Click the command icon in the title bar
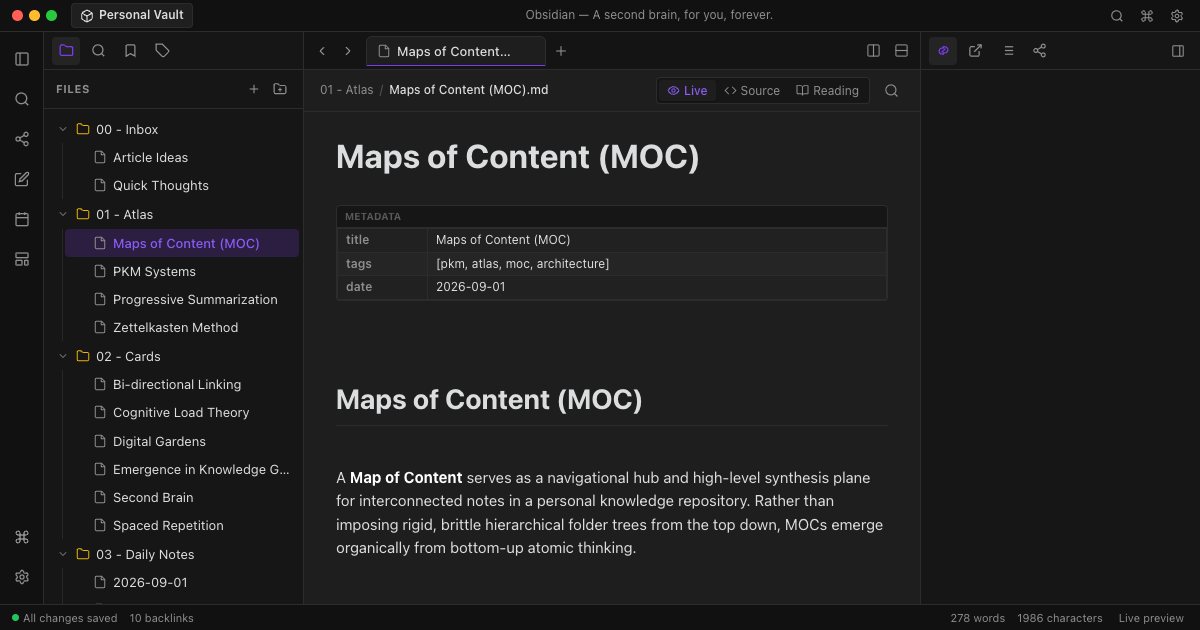Image resolution: width=1200 pixels, height=630 pixels. pos(1147,16)
